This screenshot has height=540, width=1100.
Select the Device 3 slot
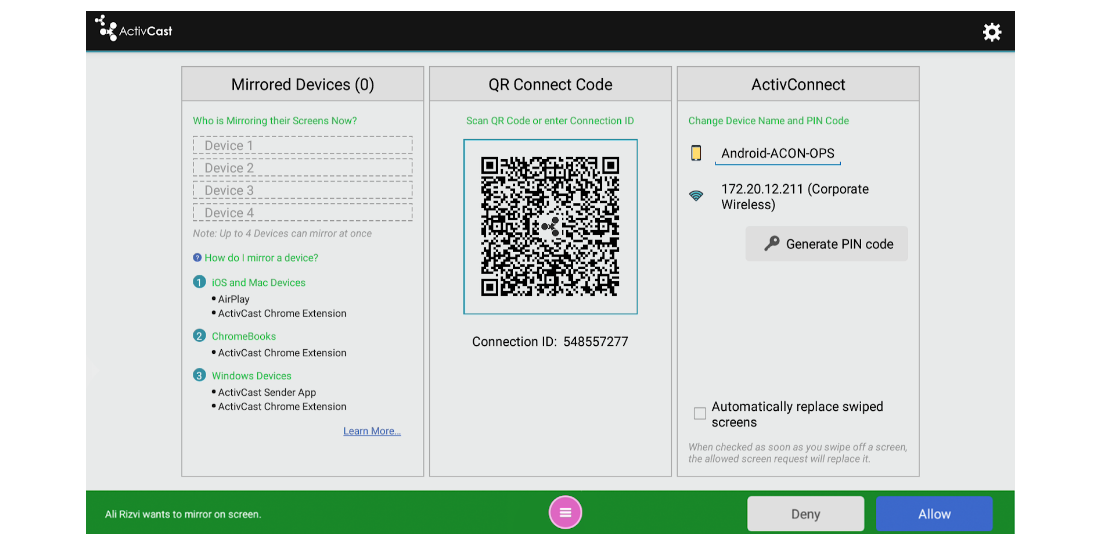click(302, 190)
